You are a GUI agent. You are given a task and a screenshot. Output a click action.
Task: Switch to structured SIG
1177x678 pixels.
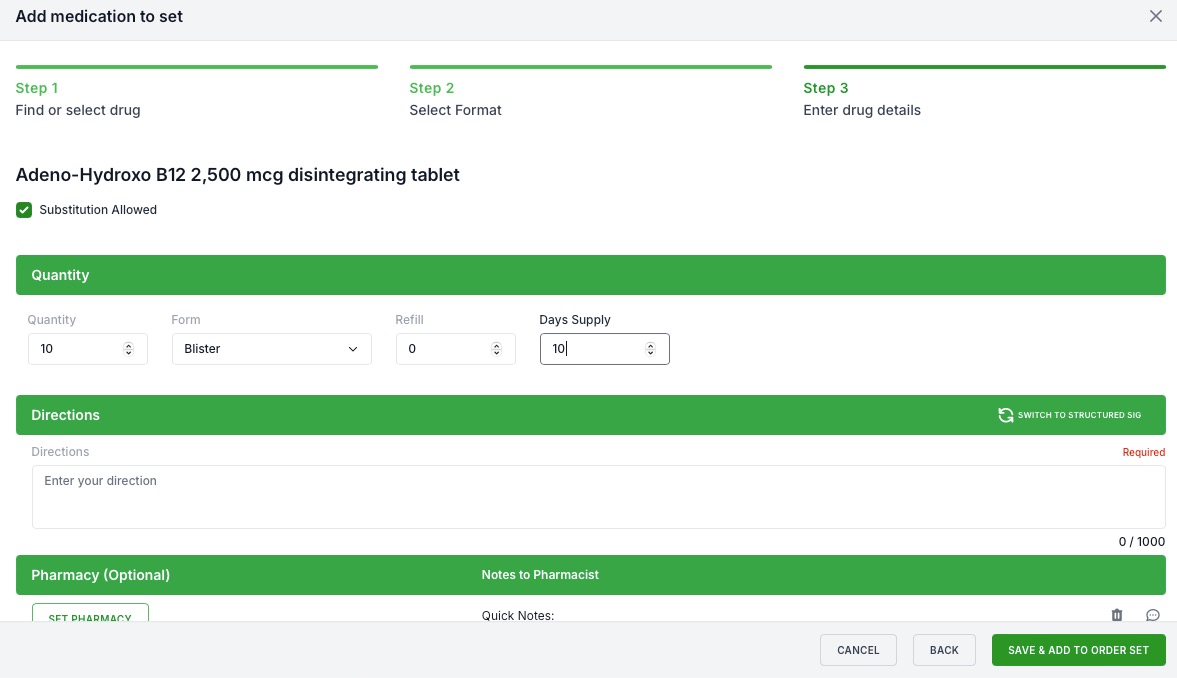click(x=1070, y=415)
